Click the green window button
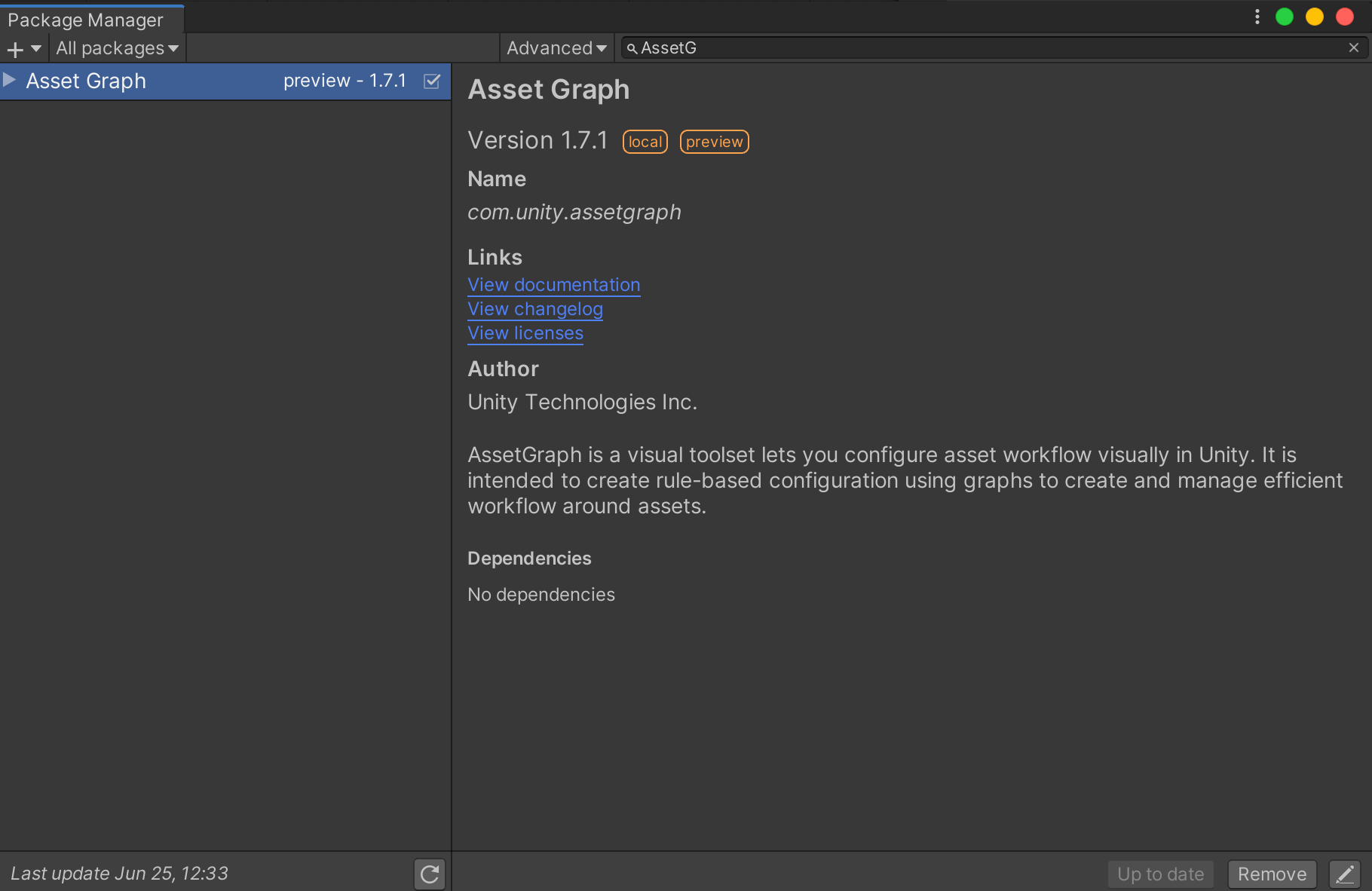 click(x=1285, y=17)
